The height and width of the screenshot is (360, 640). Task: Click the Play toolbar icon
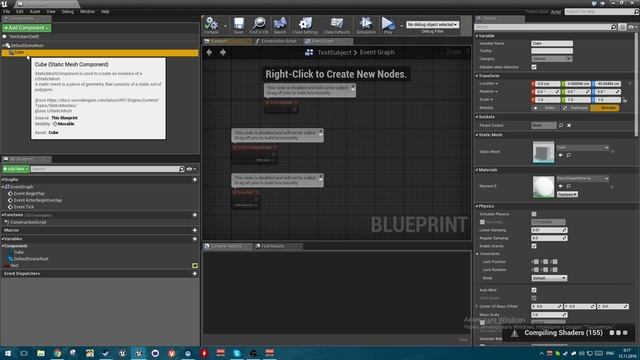(x=388, y=25)
